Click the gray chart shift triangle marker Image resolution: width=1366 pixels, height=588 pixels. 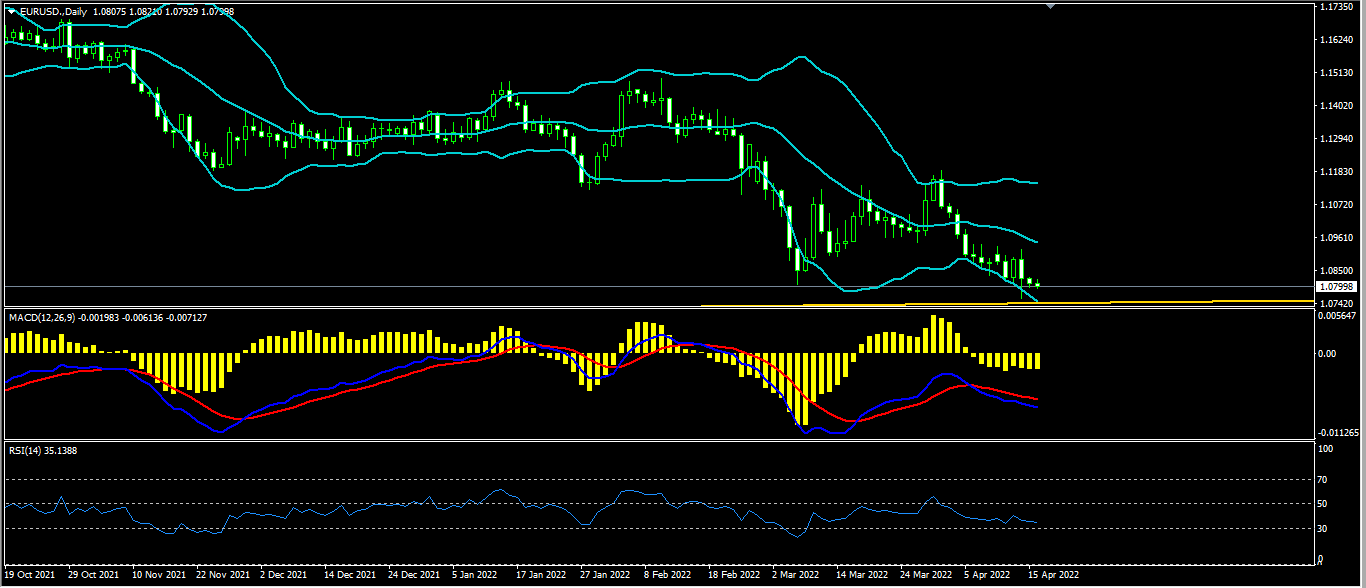pos(1050,6)
